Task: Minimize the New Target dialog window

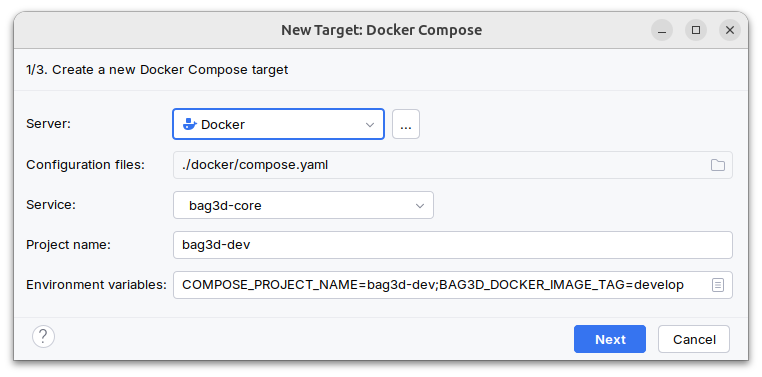Action: coord(662,30)
